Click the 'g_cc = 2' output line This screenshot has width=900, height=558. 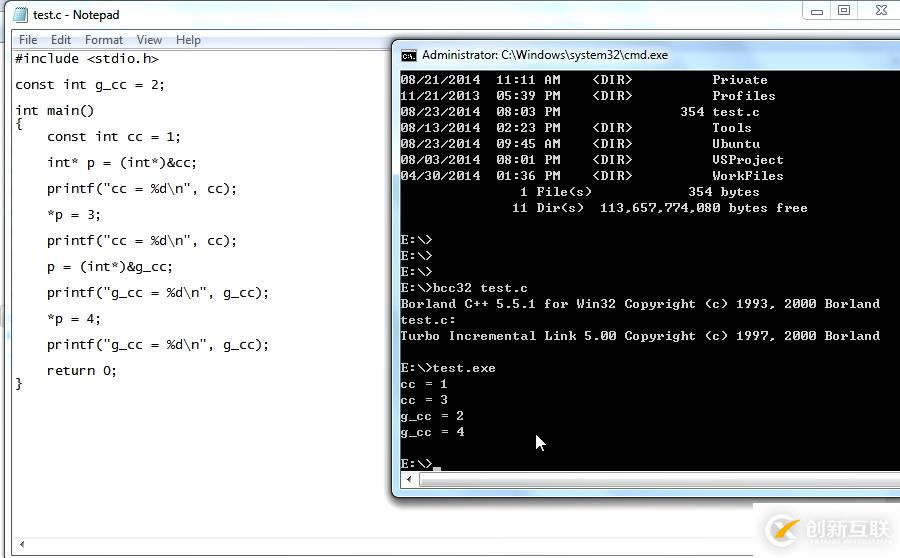[x=432, y=416]
